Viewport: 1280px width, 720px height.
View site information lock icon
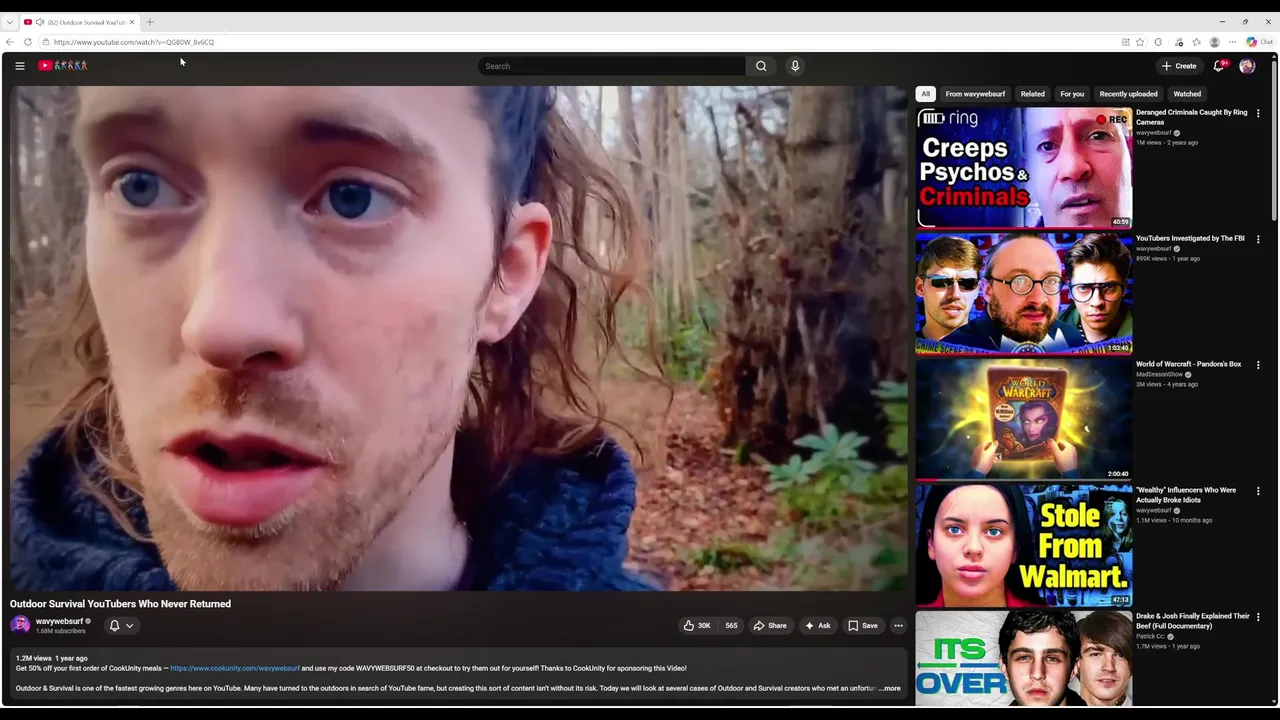(x=46, y=42)
